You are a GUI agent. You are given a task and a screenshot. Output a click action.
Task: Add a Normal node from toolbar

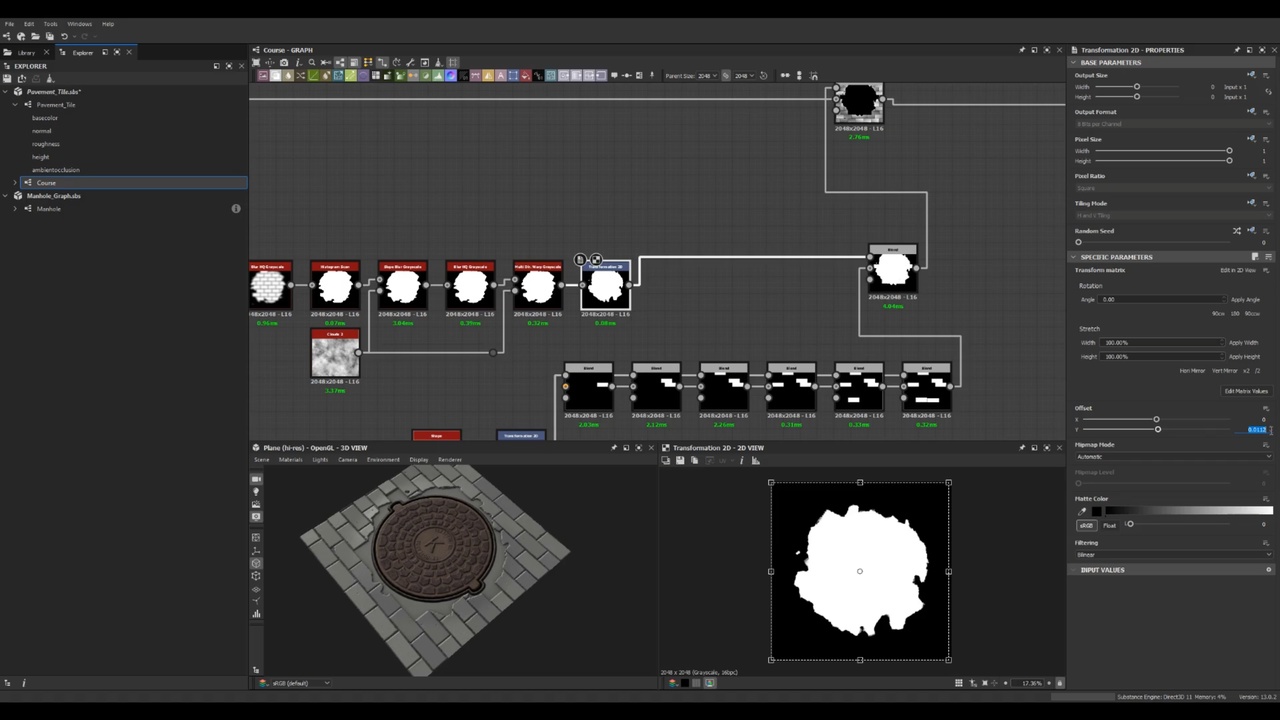click(x=450, y=75)
